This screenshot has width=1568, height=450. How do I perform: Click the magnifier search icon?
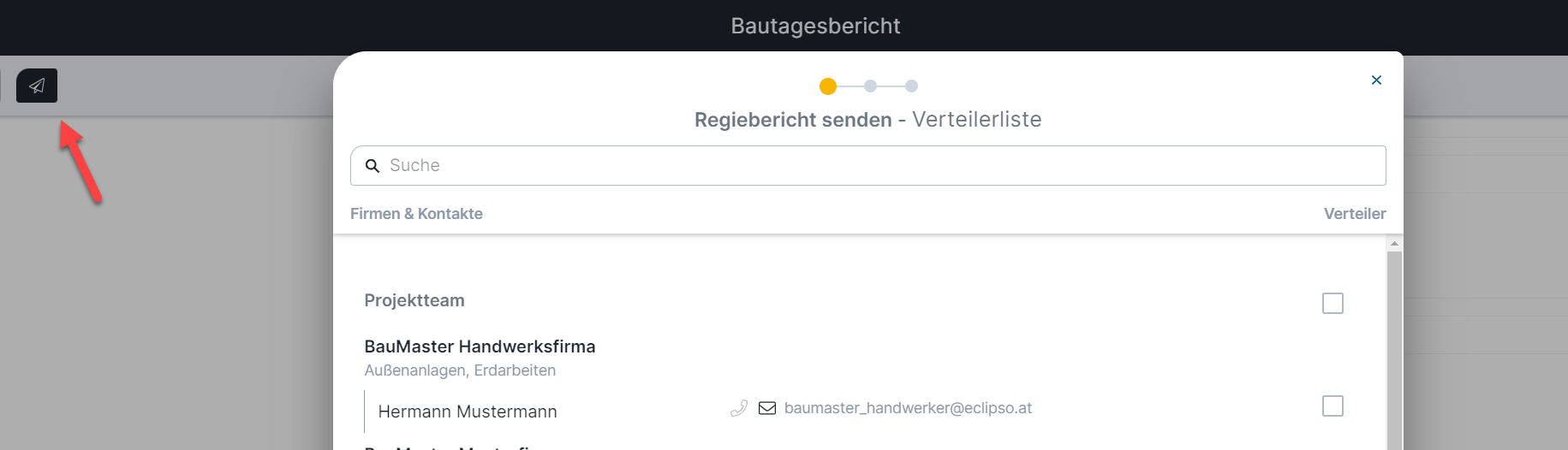click(373, 166)
